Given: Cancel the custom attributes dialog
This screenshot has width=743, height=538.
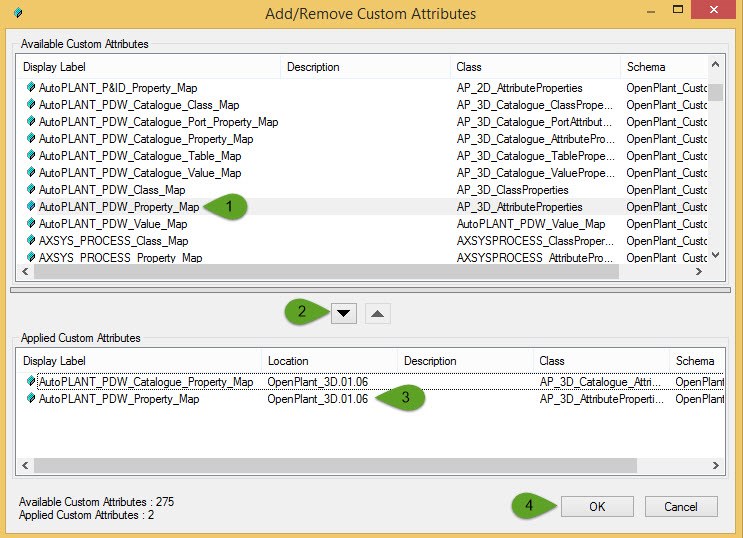Looking at the screenshot, I should tap(681, 507).
